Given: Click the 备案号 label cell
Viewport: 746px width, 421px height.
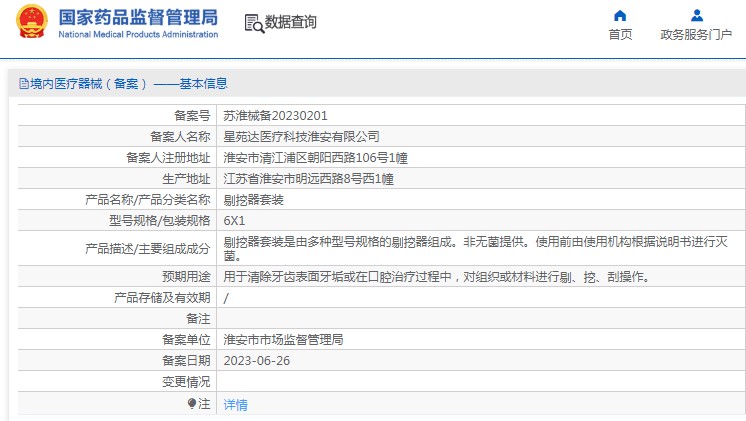Looking at the screenshot, I should (x=117, y=116).
